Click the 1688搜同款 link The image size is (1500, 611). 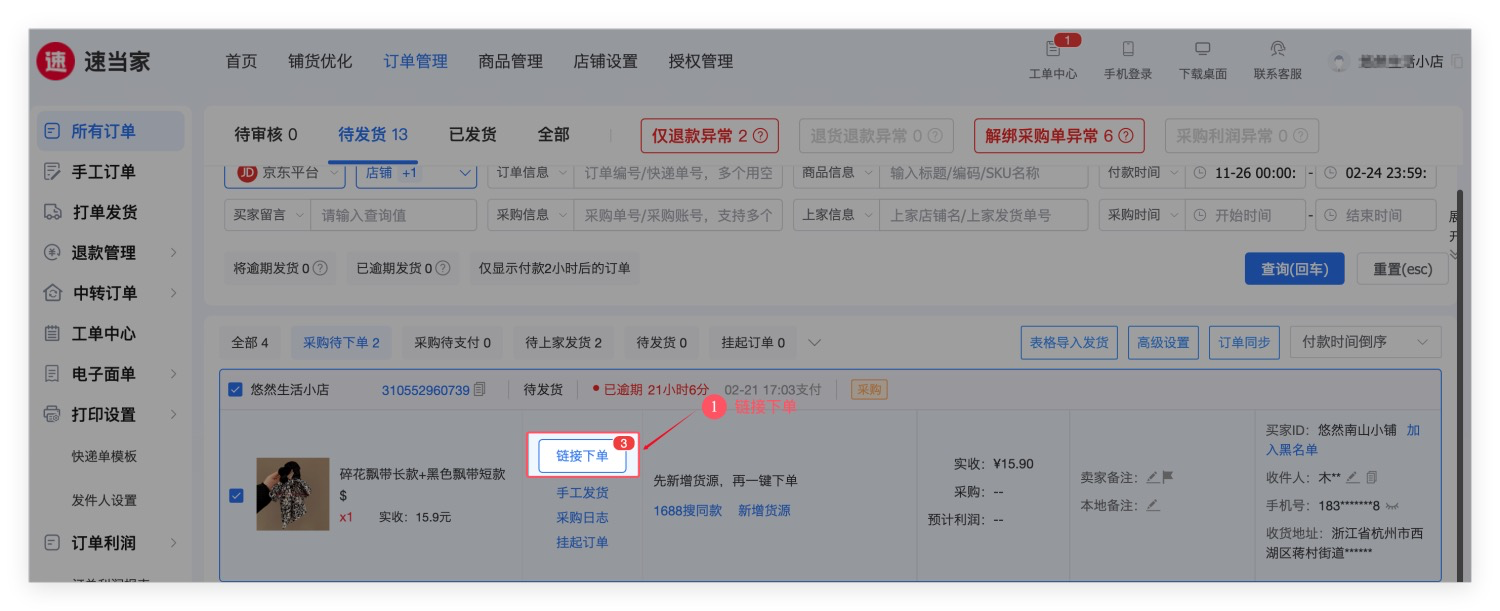pyautogui.click(x=688, y=511)
